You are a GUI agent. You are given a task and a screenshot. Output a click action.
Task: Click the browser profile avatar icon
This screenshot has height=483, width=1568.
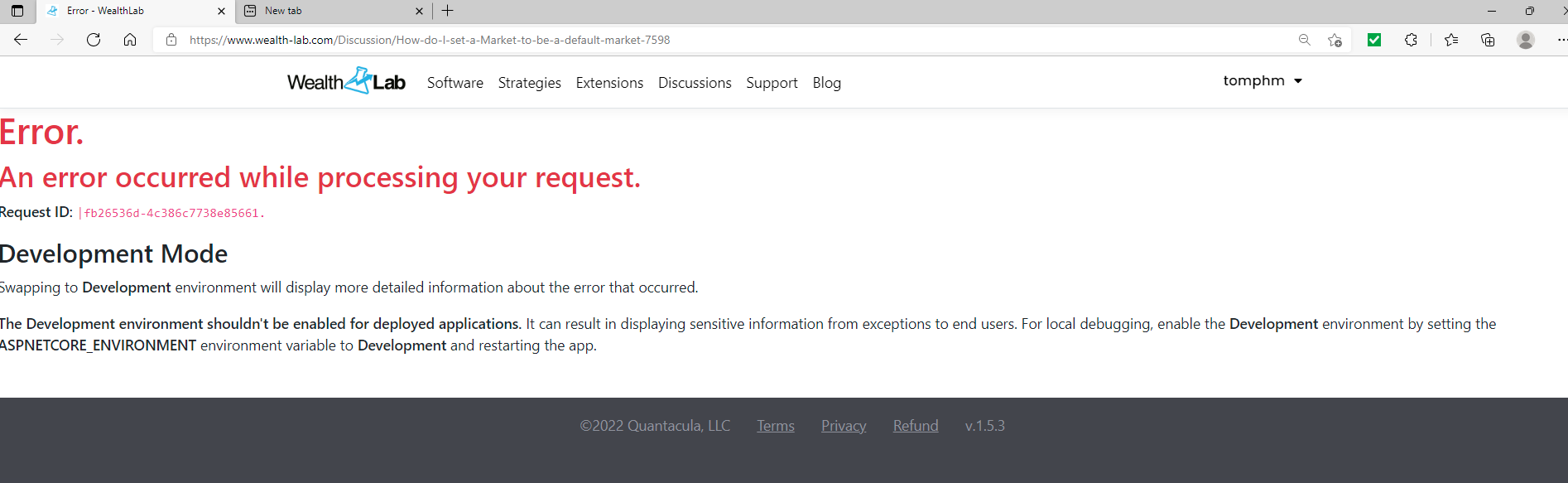click(1526, 40)
